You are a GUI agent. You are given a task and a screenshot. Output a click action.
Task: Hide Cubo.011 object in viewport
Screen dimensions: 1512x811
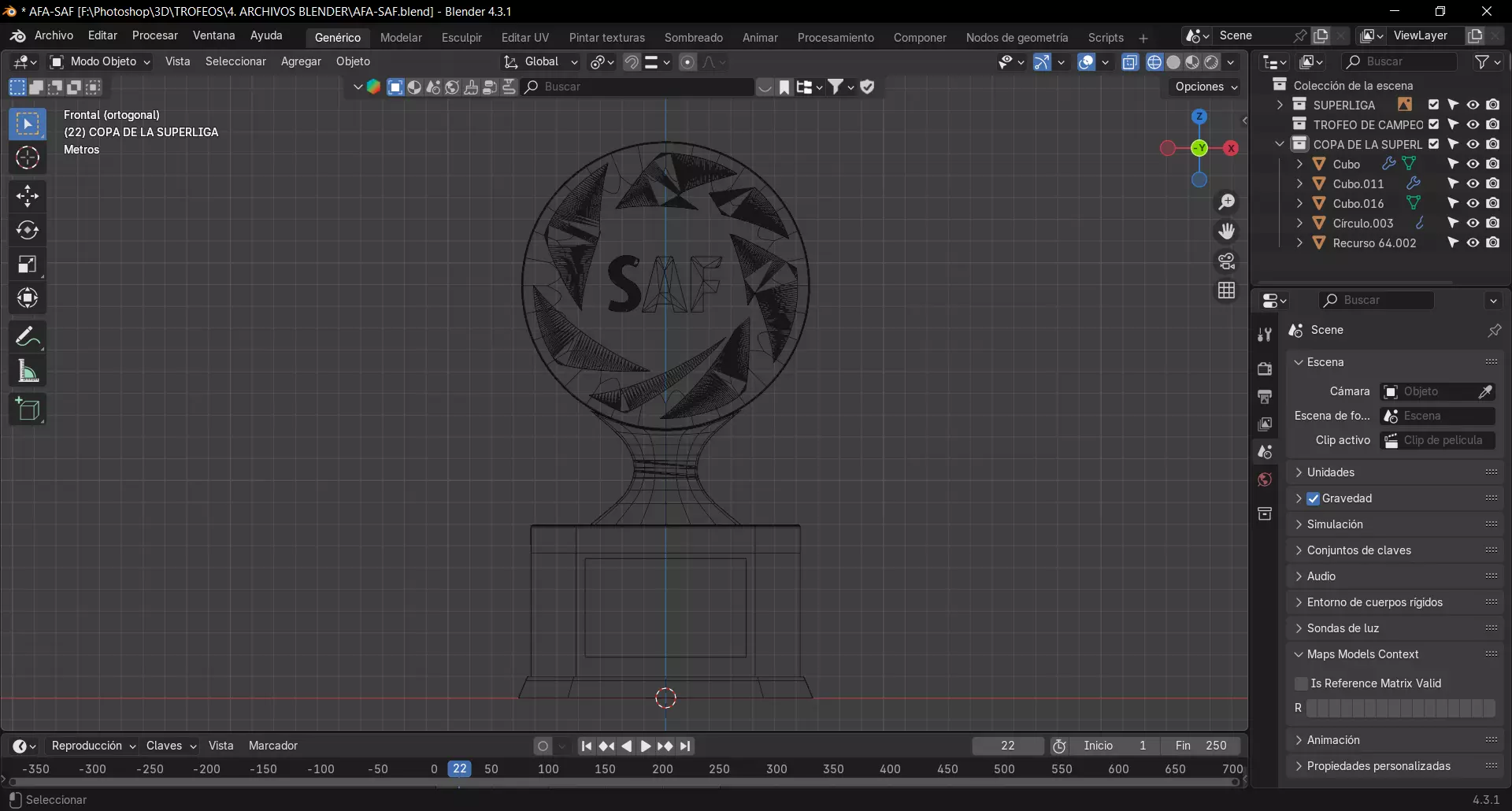[x=1473, y=183]
